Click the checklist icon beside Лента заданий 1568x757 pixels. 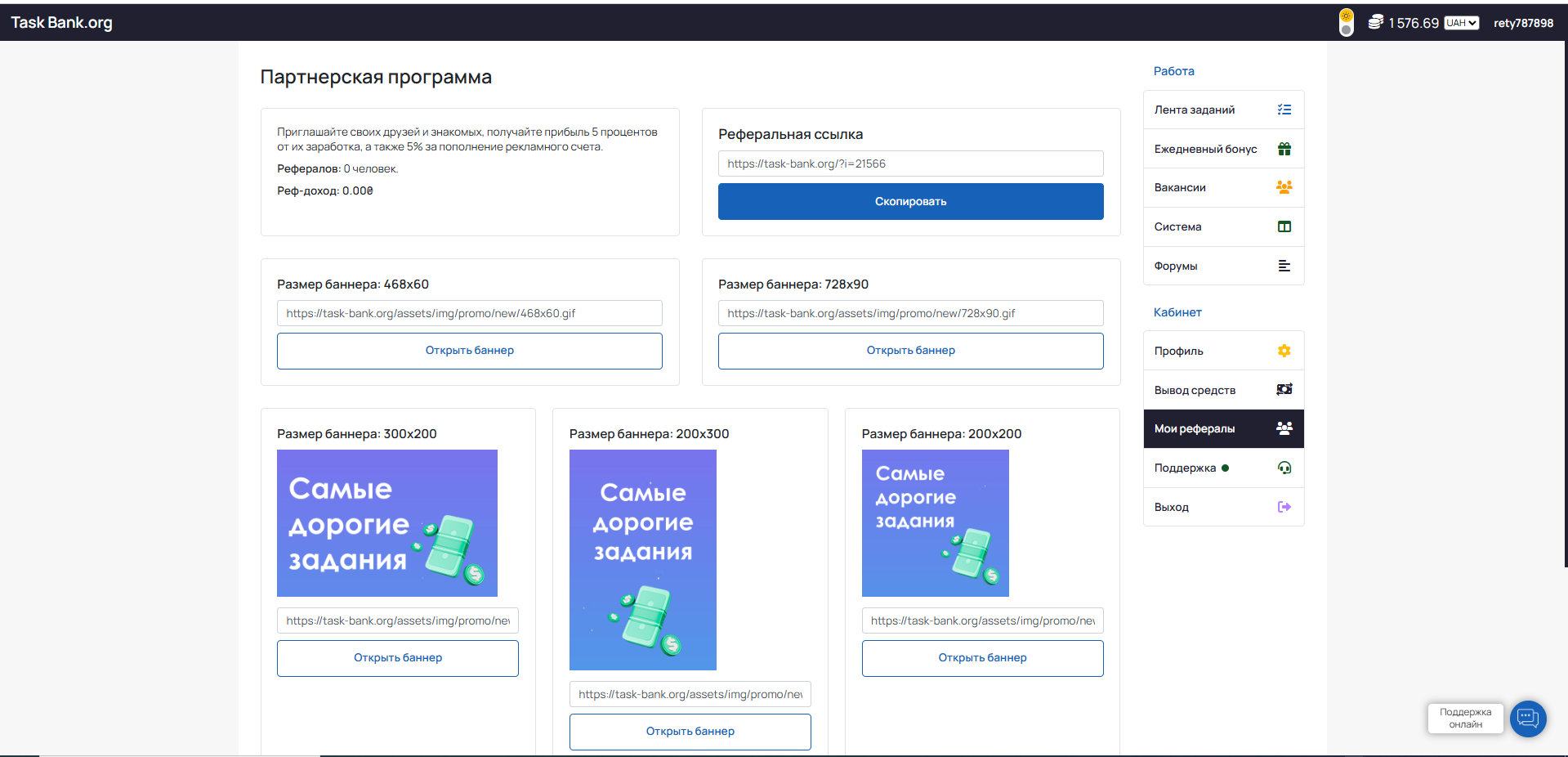(x=1284, y=110)
